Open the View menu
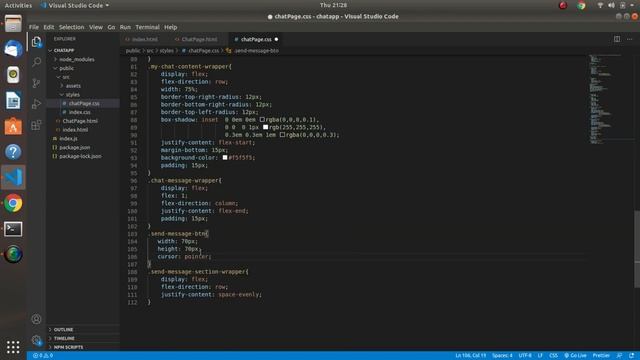Image resolution: width=640 pixels, height=360 pixels. pyautogui.click(x=96, y=27)
